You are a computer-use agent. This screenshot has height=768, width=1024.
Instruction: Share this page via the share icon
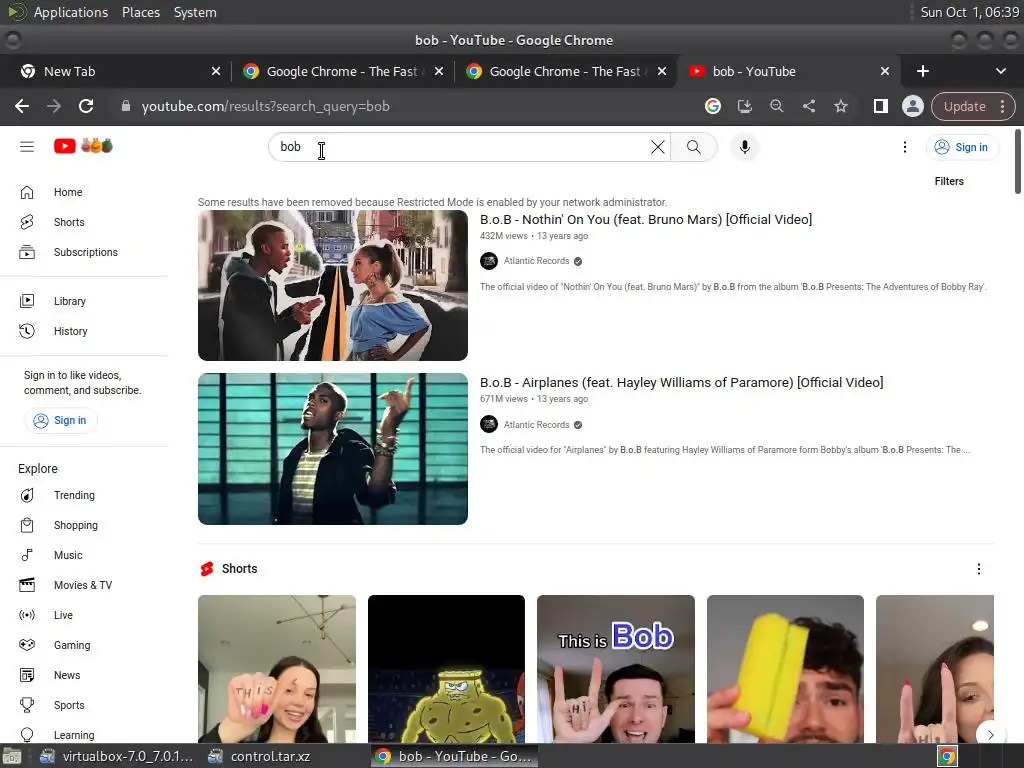[x=808, y=106]
